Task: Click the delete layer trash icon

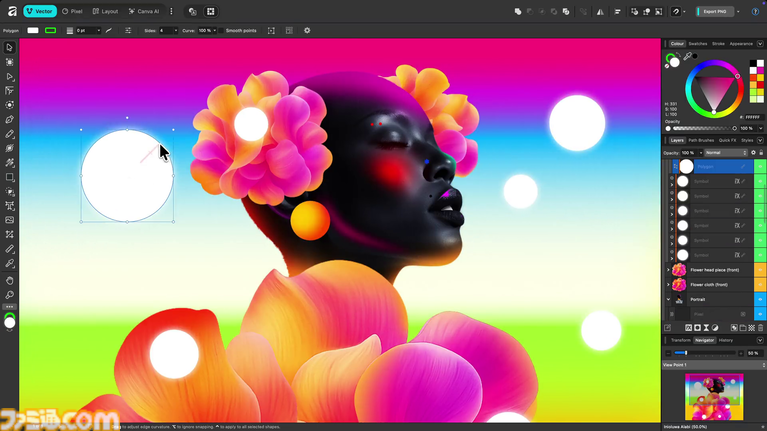Action: (x=761, y=328)
